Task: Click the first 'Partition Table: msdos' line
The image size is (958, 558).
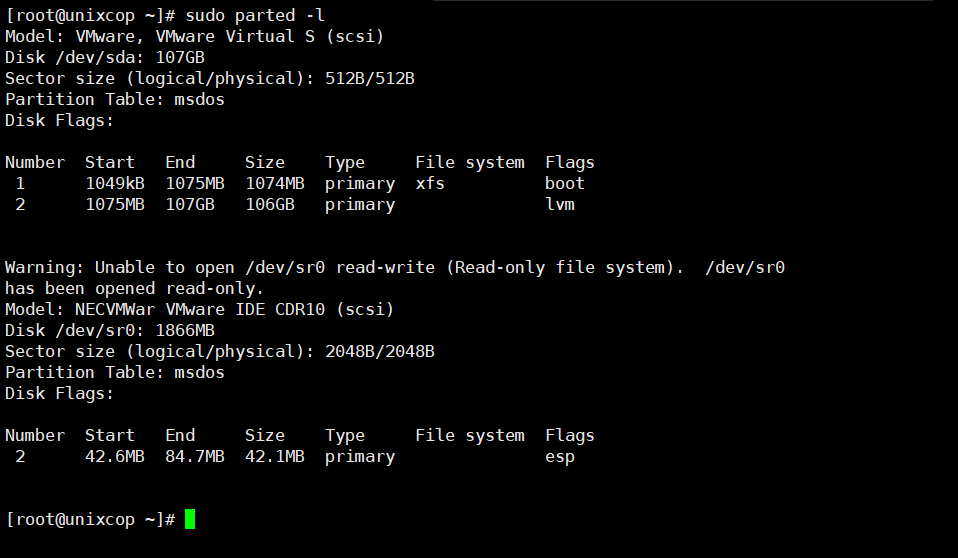Action: (115, 100)
